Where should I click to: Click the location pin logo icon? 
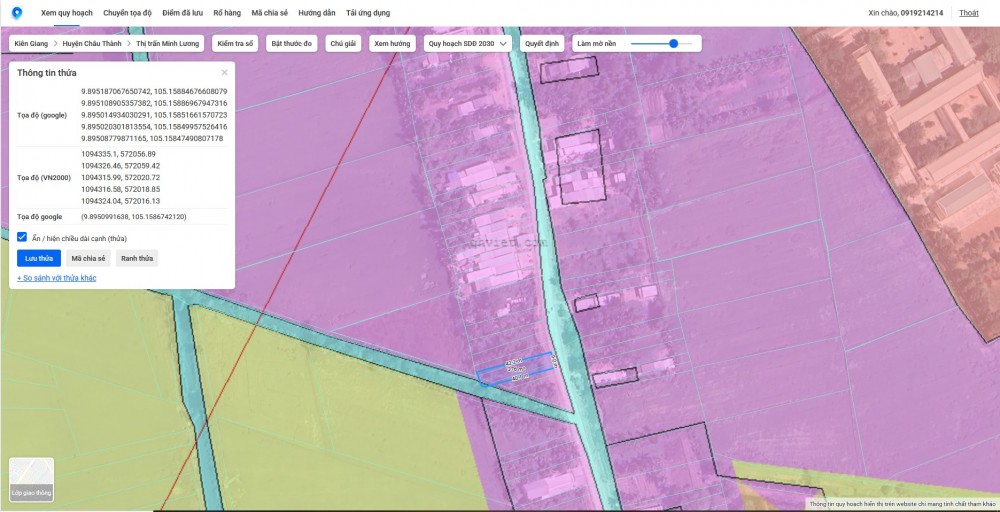coord(16,13)
